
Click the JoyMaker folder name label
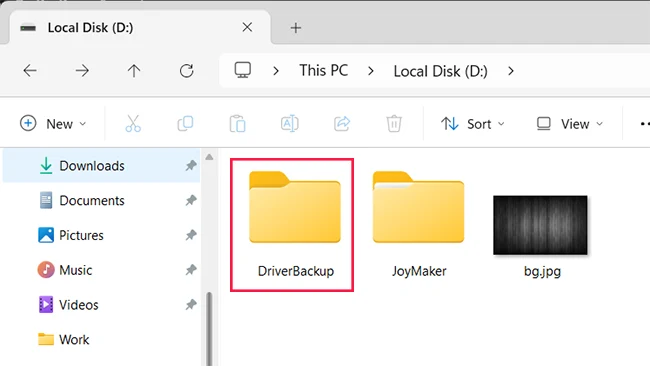[419, 271]
